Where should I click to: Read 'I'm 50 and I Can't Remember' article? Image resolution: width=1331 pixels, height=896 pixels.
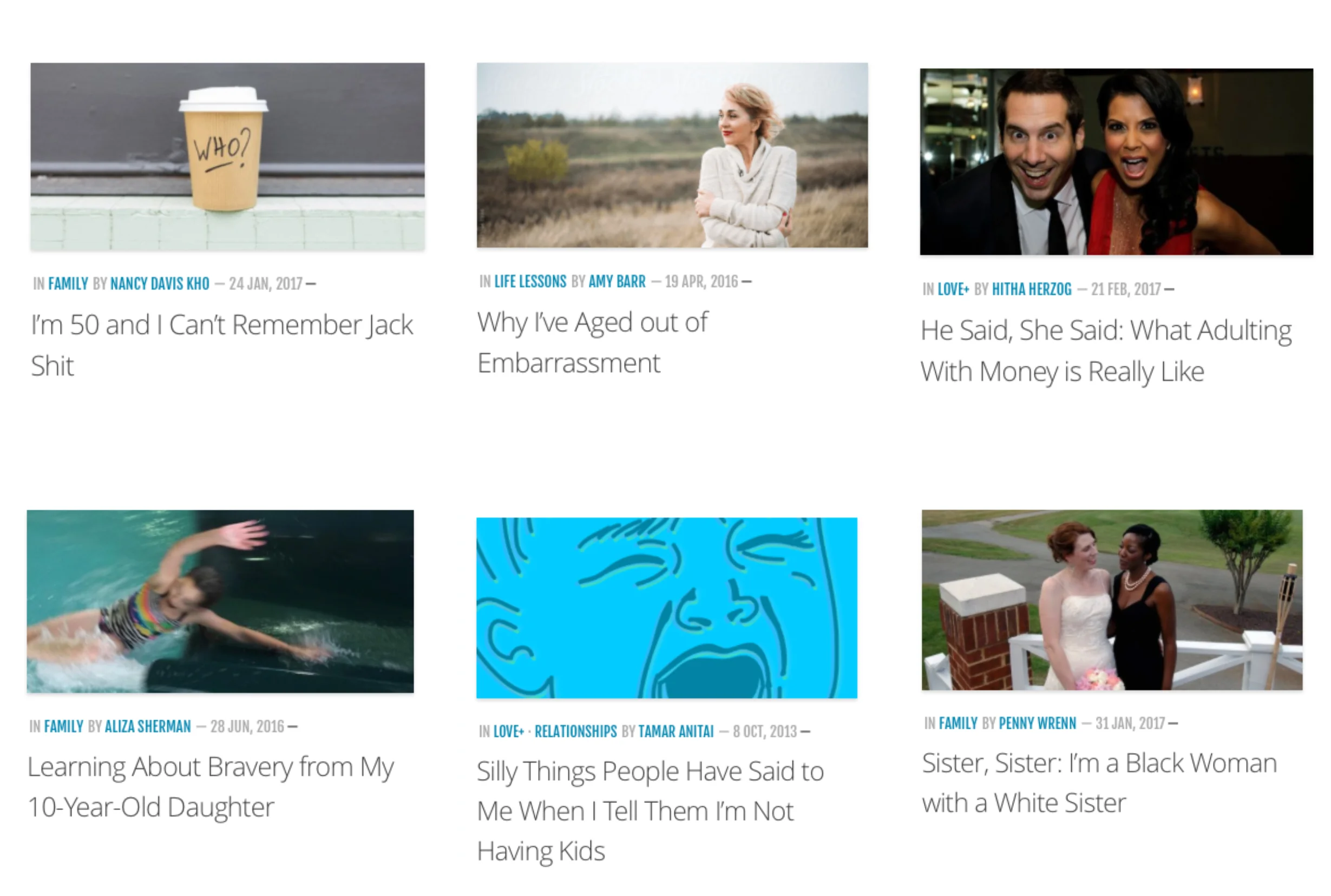pos(222,345)
